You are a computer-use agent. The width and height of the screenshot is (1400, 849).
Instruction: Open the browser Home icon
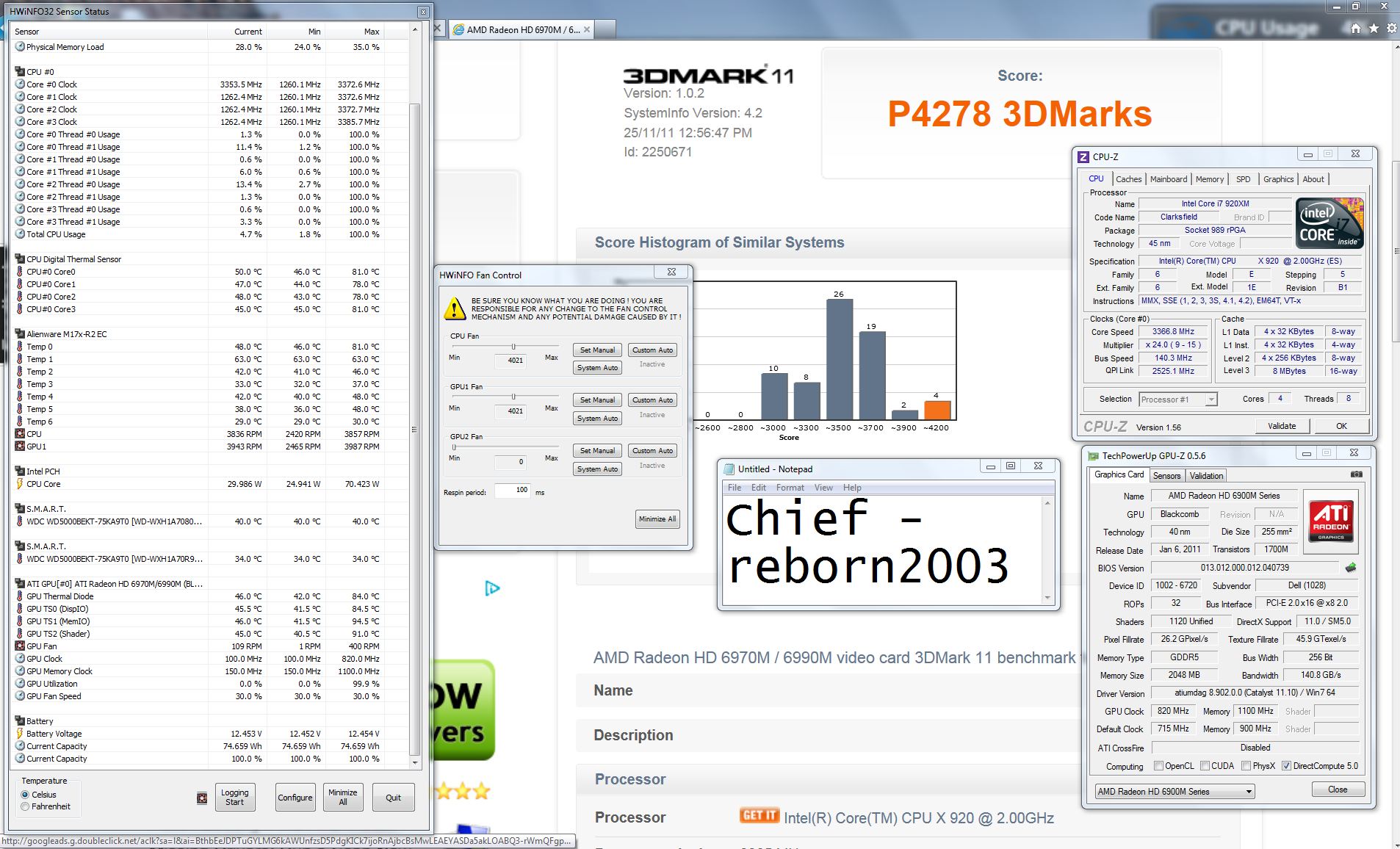pyautogui.click(x=1356, y=29)
